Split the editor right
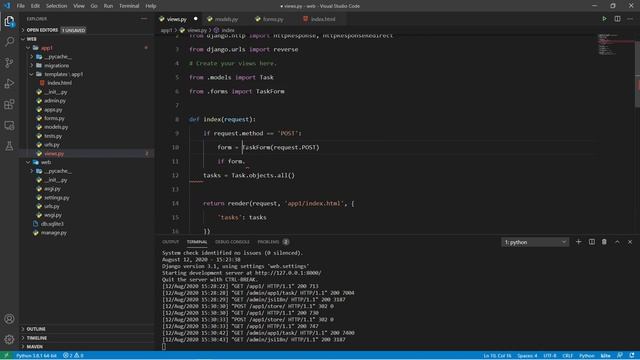The image size is (640, 360). coord(617,19)
